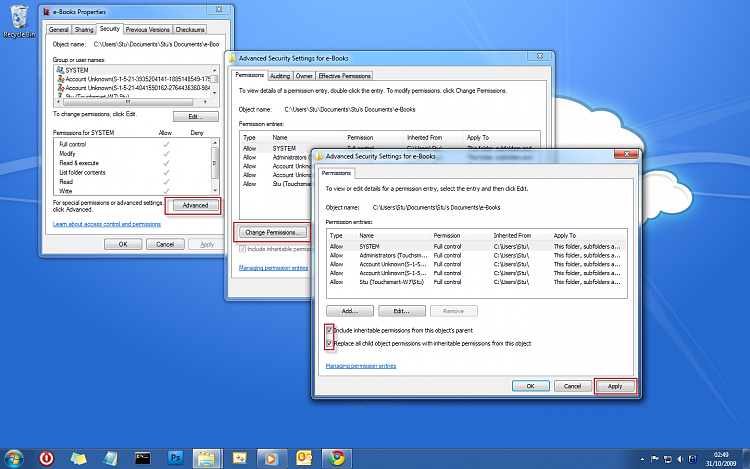
Task: Click Change Permissions... button
Action: click(272, 232)
